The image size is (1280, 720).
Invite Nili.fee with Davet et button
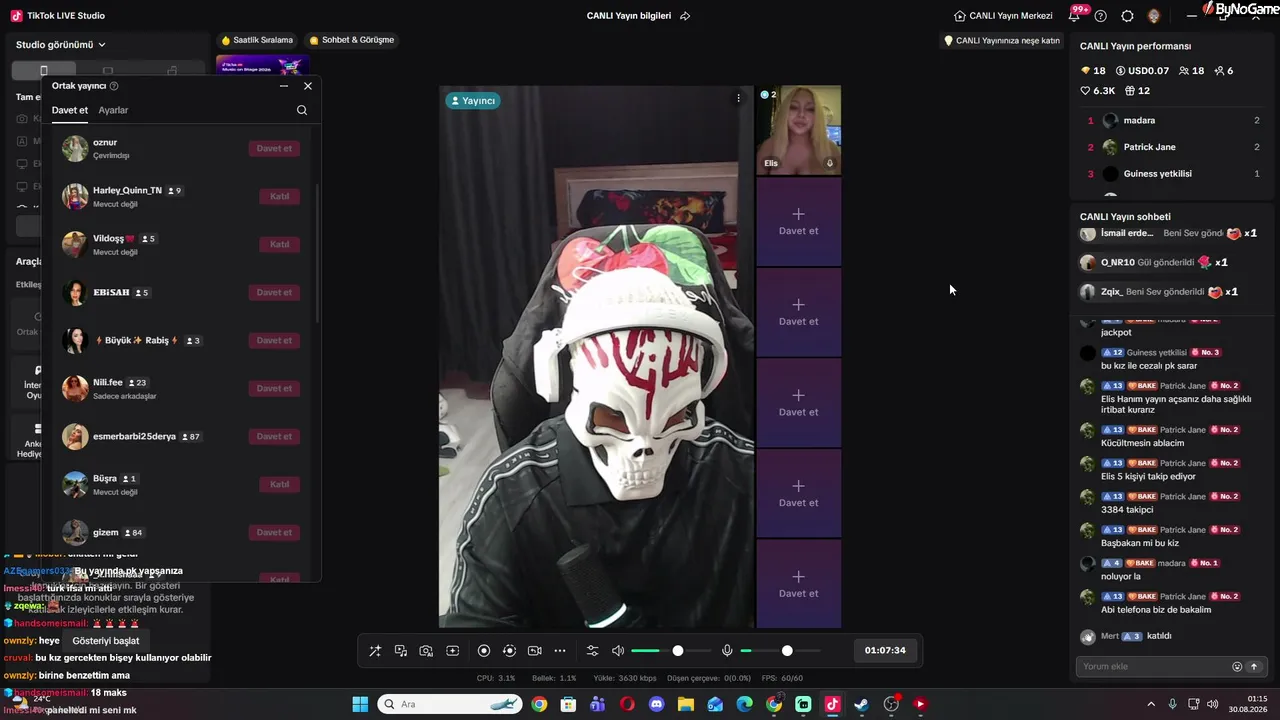[274, 388]
